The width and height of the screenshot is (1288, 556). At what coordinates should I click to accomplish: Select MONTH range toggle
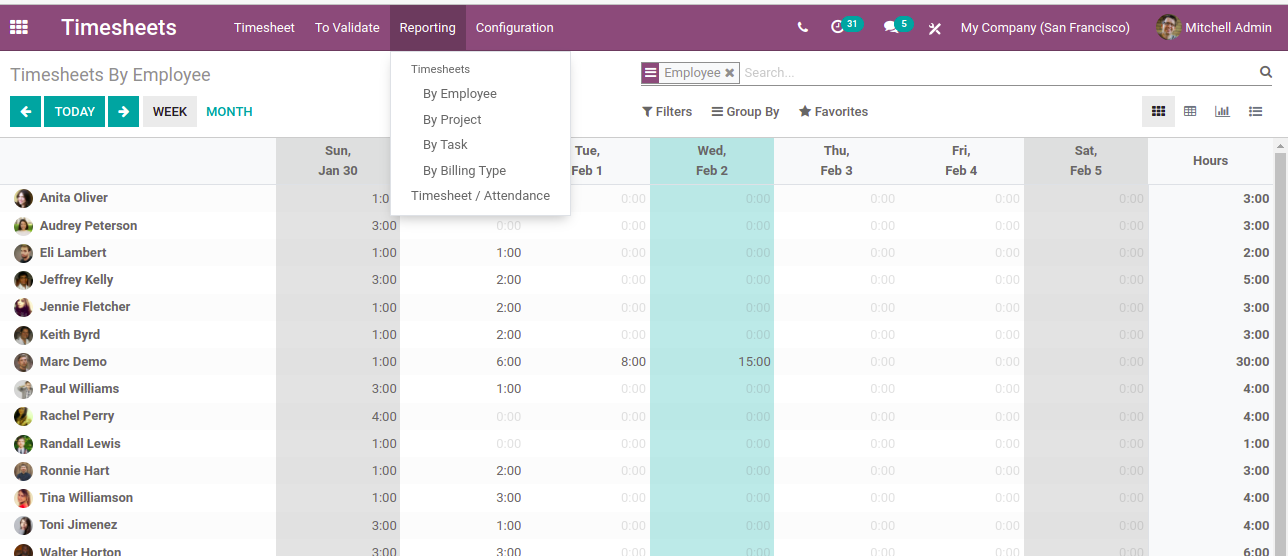(229, 111)
